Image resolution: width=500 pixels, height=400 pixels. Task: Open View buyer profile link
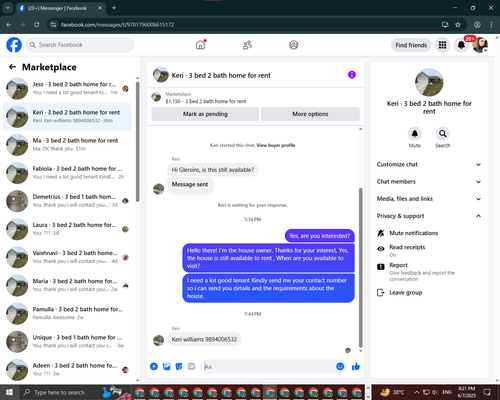(x=276, y=145)
